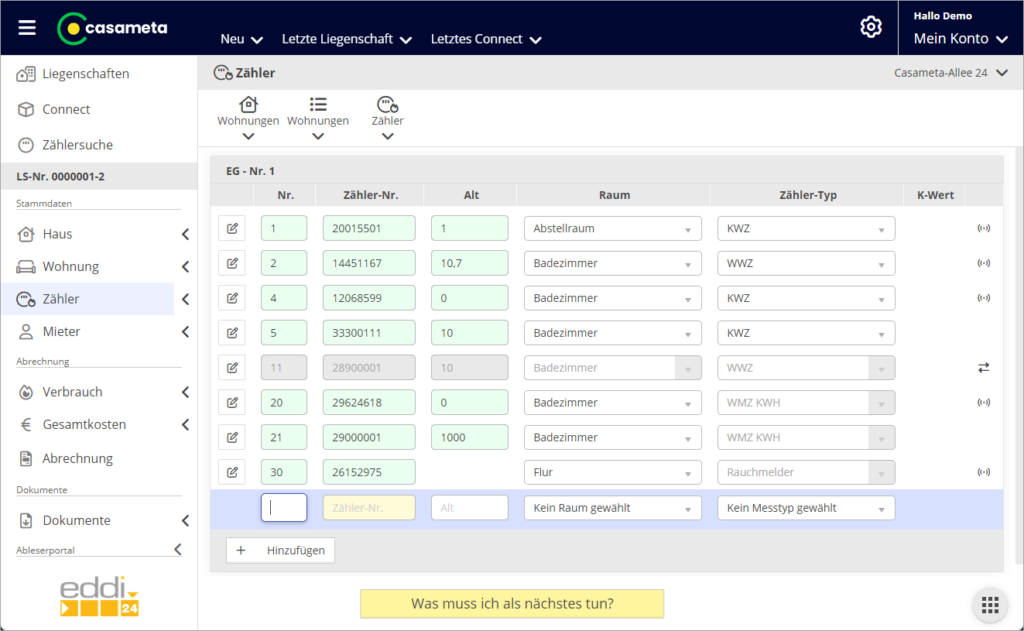Open the Mein Konto menu

point(963,39)
